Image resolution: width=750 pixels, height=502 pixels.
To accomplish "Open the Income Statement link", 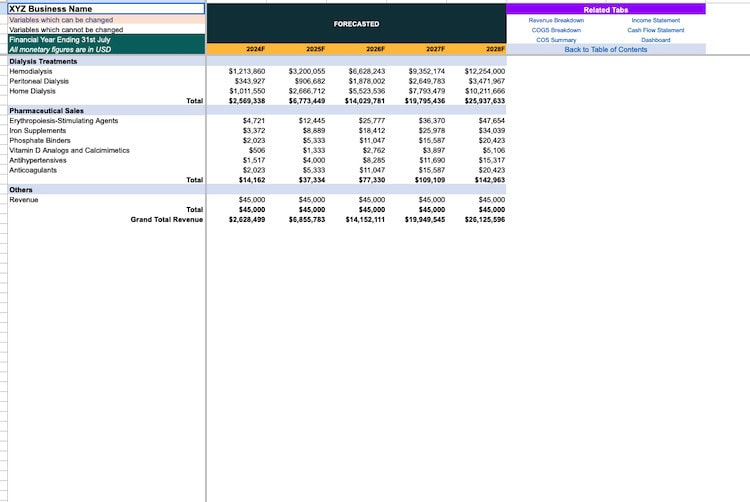I will (655, 20).
